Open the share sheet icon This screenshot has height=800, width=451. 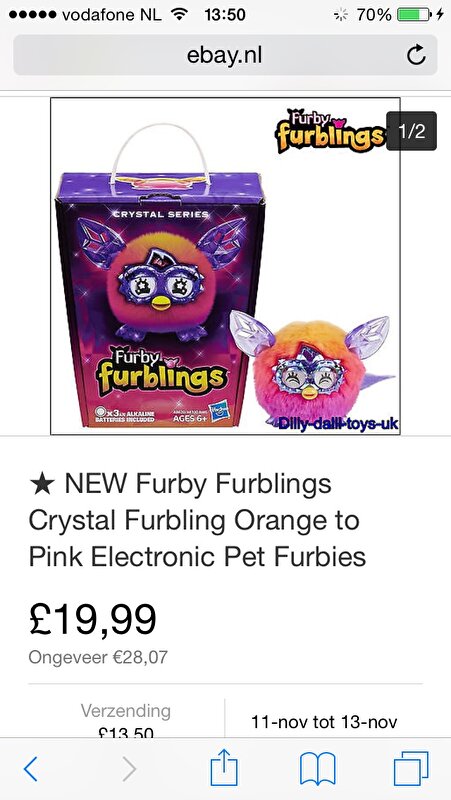(x=224, y=767)
